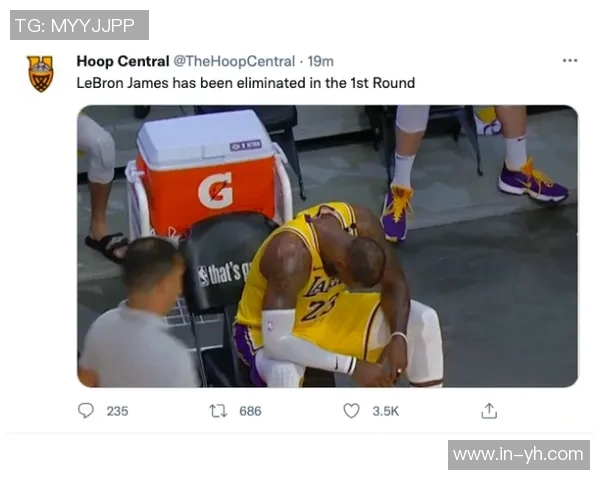
Task: Click the retweet arrows icon
Action: (218, 411)
